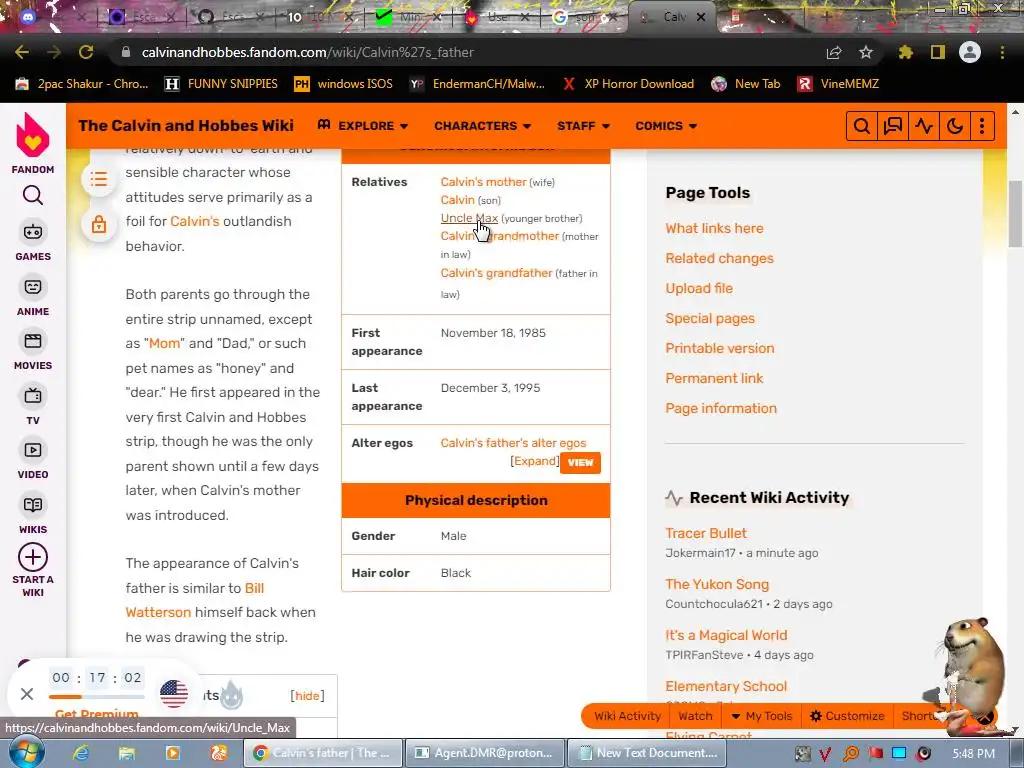Click Watch in the bottom toolbar
Screen dimensions: 1024x768
pyautogui.click(x=695, y=716)
